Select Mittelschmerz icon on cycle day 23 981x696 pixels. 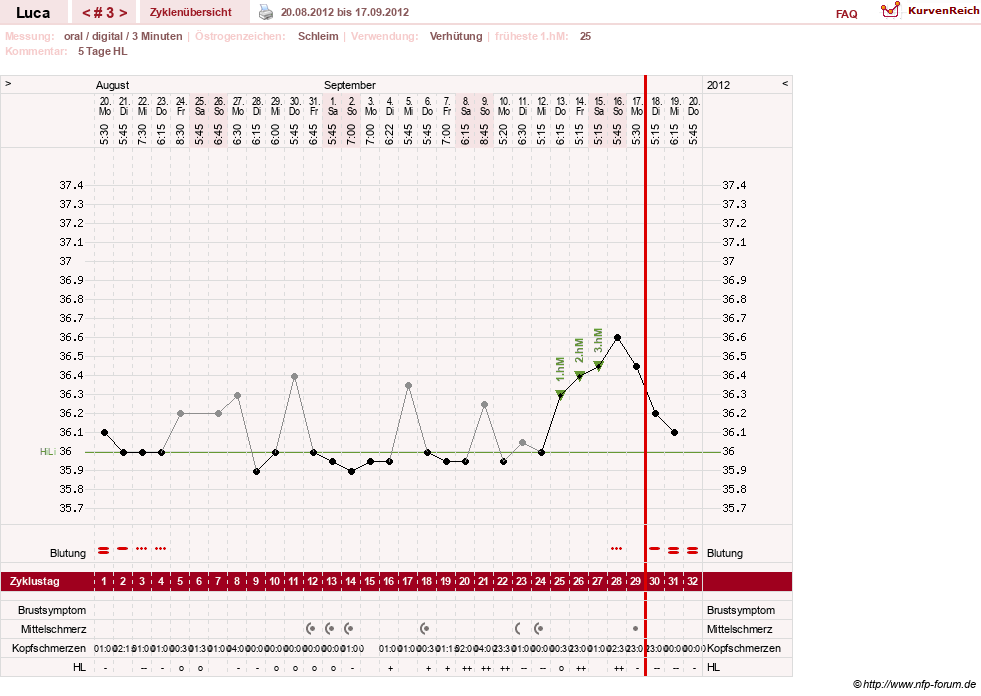pos(518,628)
